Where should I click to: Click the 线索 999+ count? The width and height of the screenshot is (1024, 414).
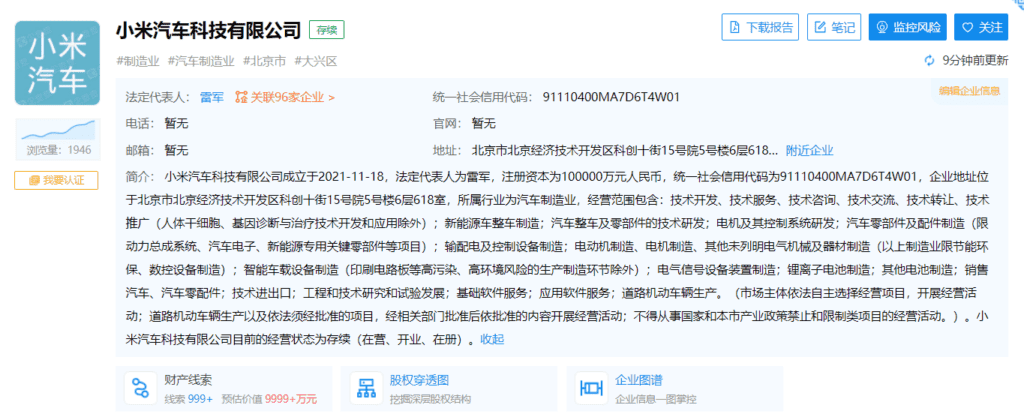coord(188,399)
